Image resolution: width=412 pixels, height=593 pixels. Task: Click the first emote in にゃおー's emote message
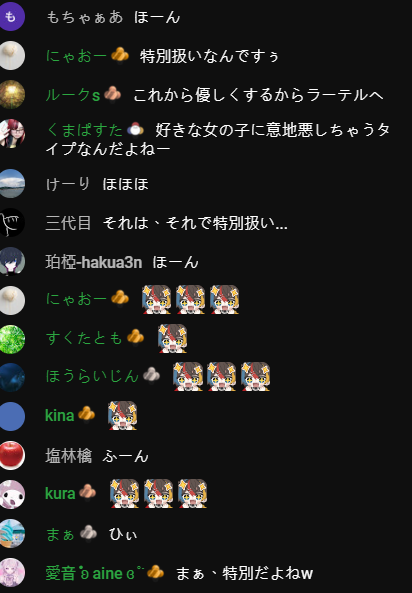[x=156, y=300]
